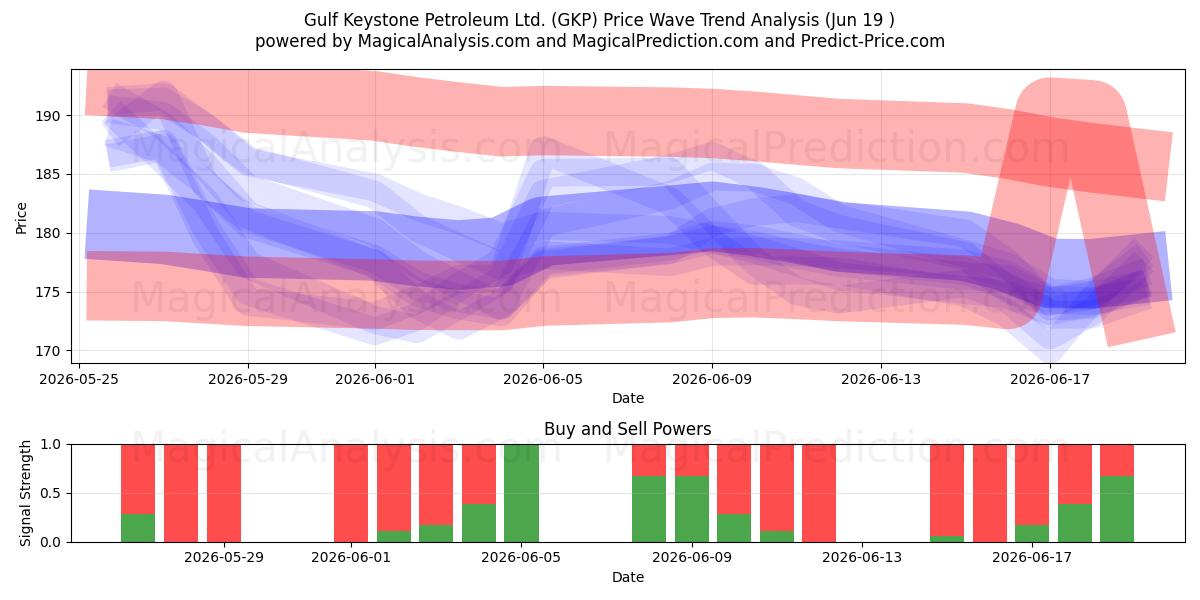Click the 2026-05-25 date tick on price chart
Viewport: 1200px width, 600px height.
(x=80, y=379)
